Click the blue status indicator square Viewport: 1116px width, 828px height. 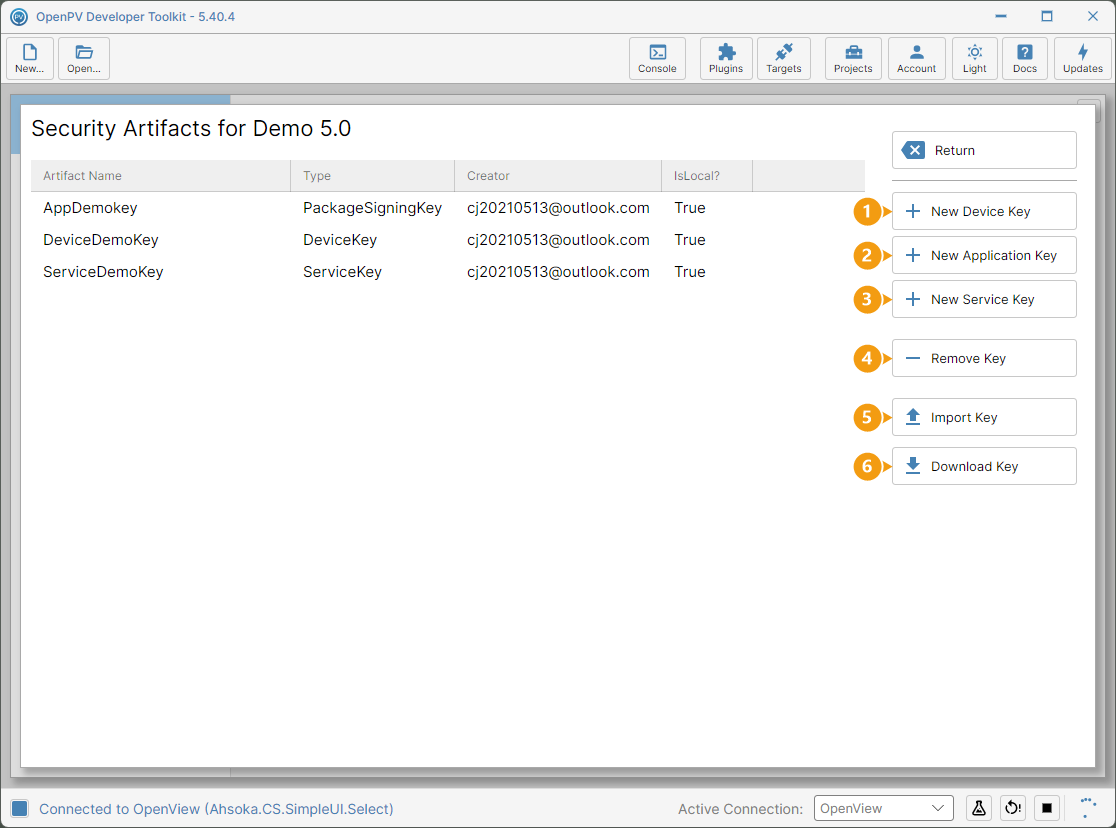tap(20, 809)
